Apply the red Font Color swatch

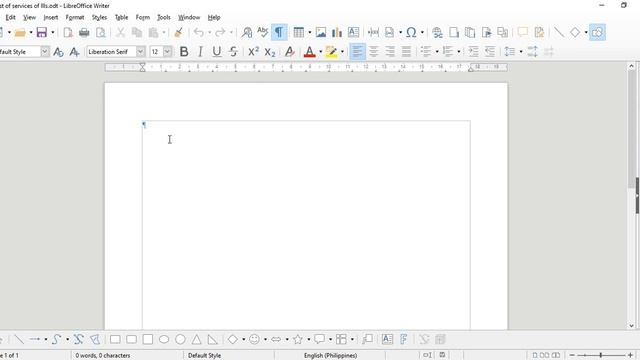tap(310, 52)
